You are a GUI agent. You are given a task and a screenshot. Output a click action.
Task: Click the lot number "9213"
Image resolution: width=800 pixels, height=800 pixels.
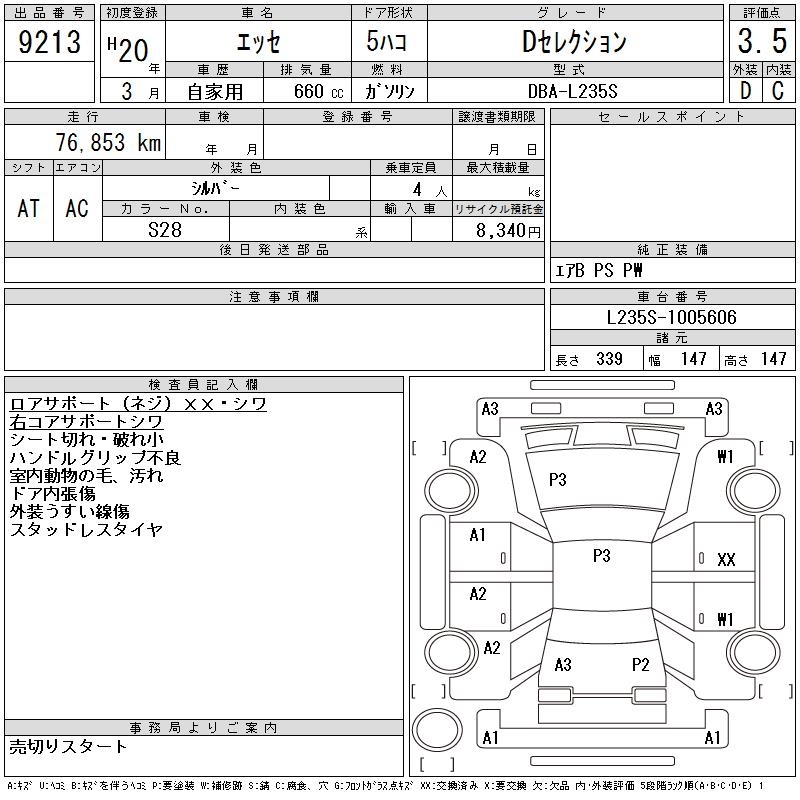[x=49, y=41]
